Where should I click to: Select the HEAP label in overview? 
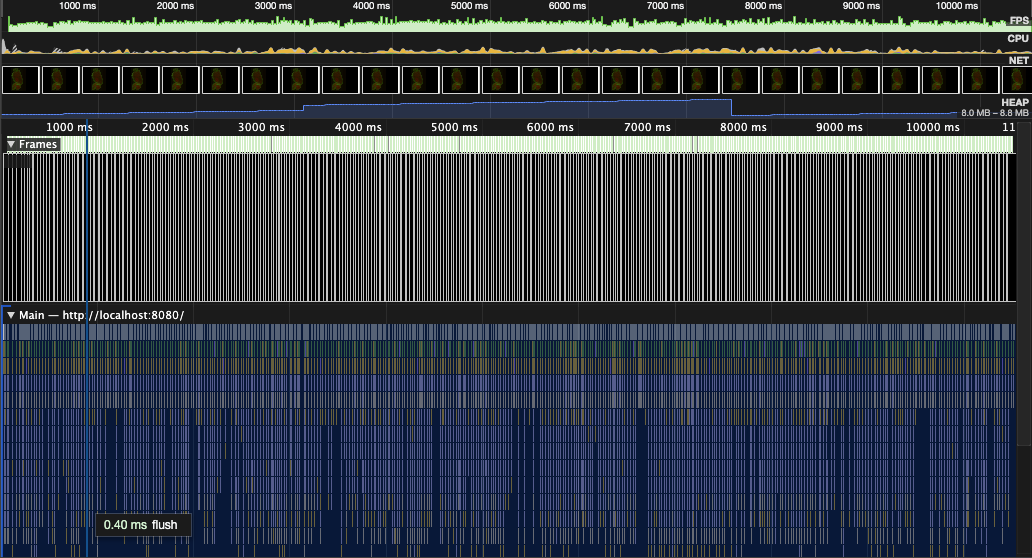pos(1015,102)
